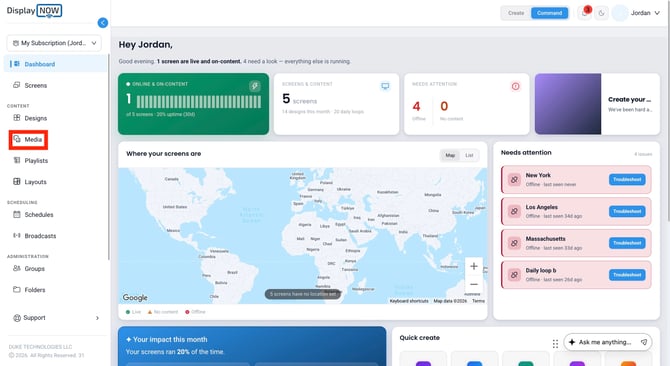
Task: Zoom out on the map
Action: coord(474,284)
